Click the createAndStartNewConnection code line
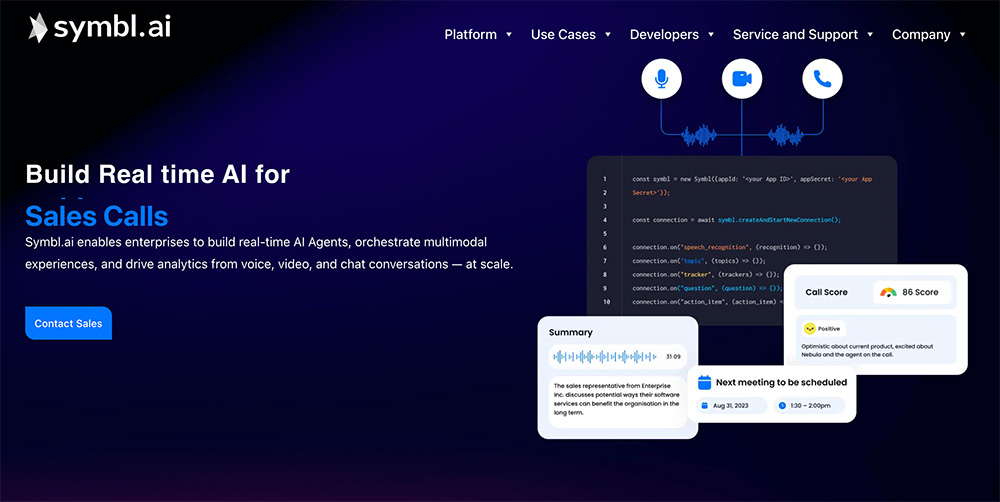 [x=737, y=220]
